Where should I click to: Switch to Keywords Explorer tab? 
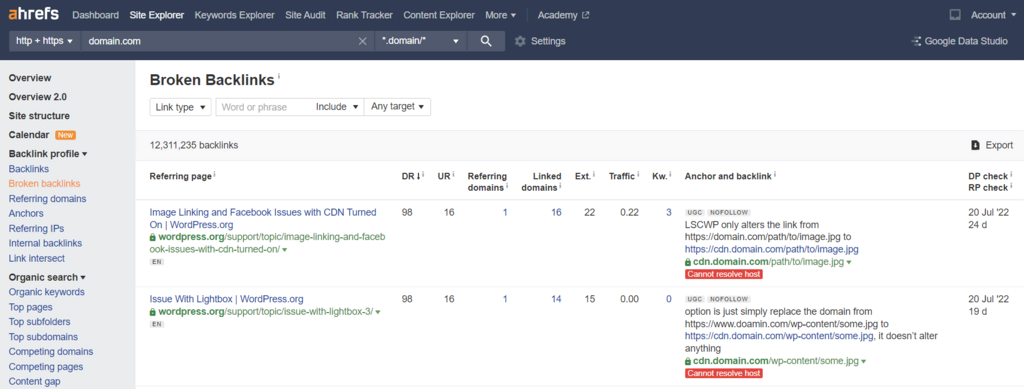[234, 14]
